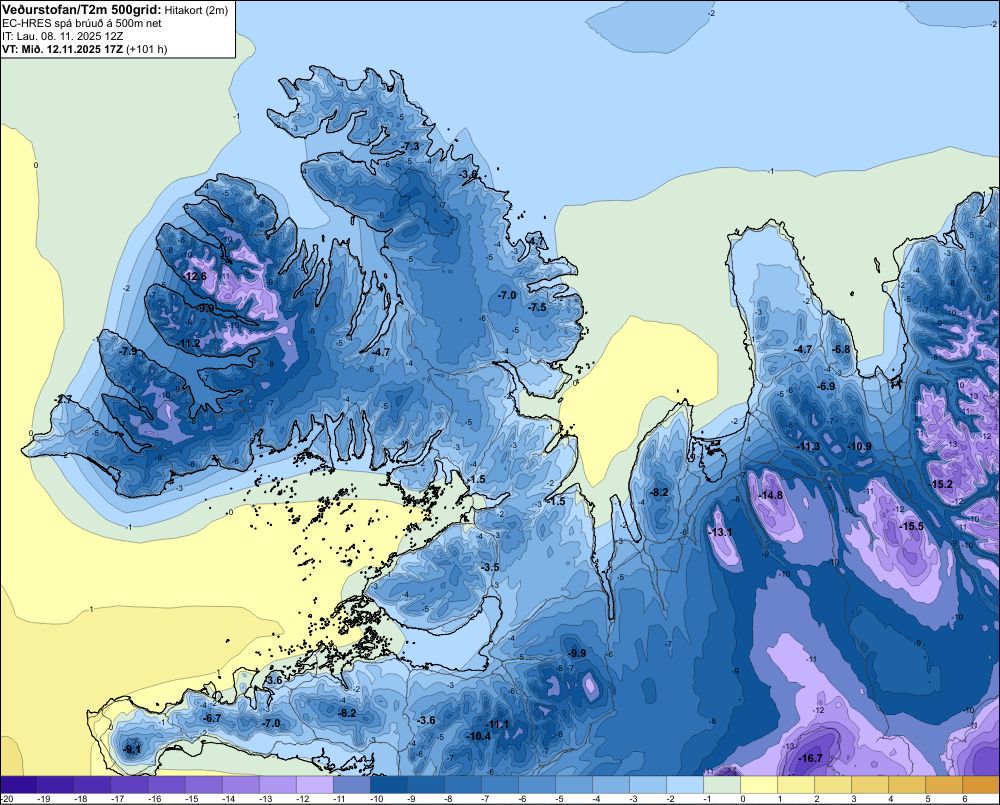Click the -11.3 temperature value
The width and height of the screenshot is (1000, 805).
[x=809, y=446]
